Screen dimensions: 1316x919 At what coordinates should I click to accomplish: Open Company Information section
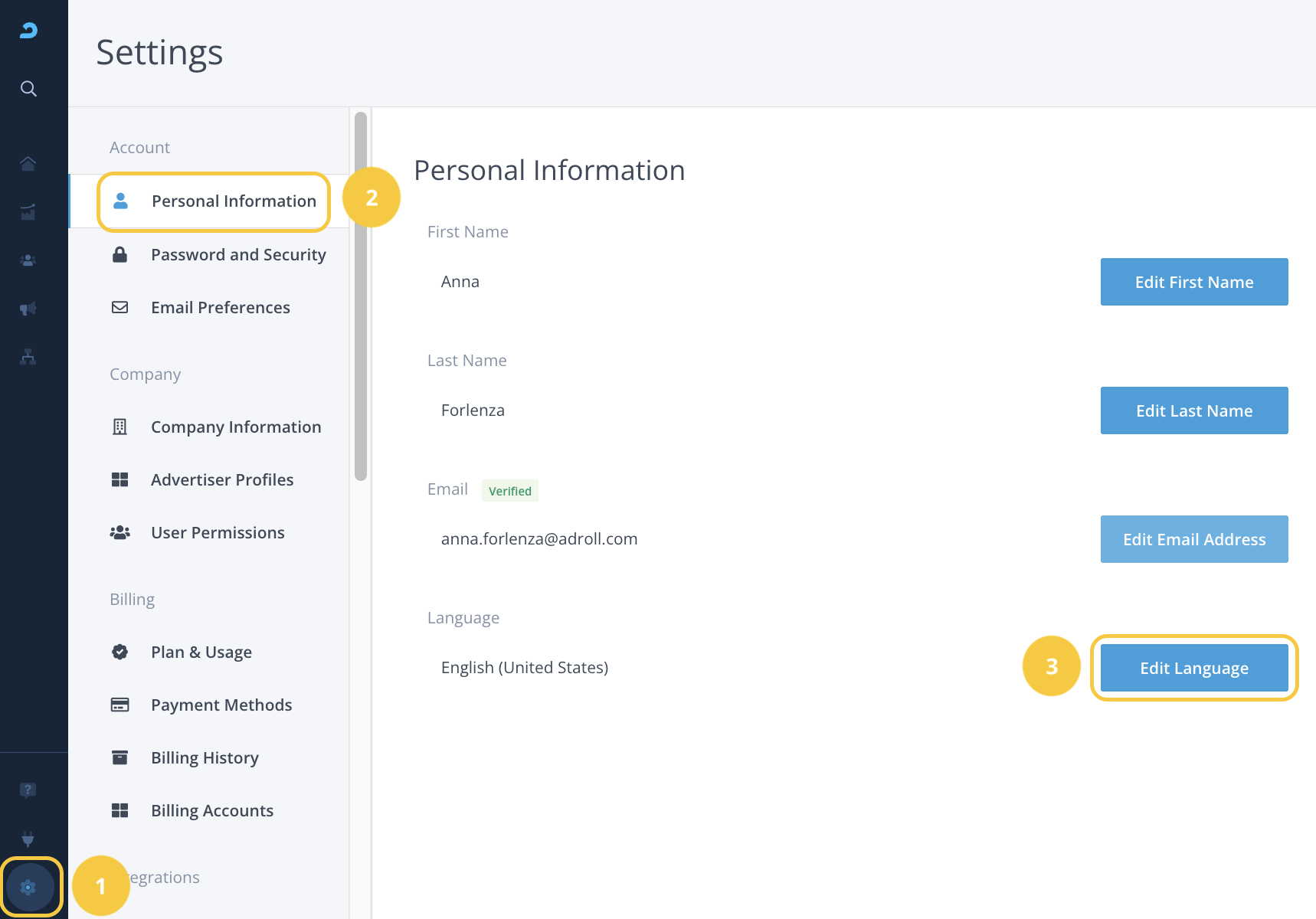coord(235,427)
